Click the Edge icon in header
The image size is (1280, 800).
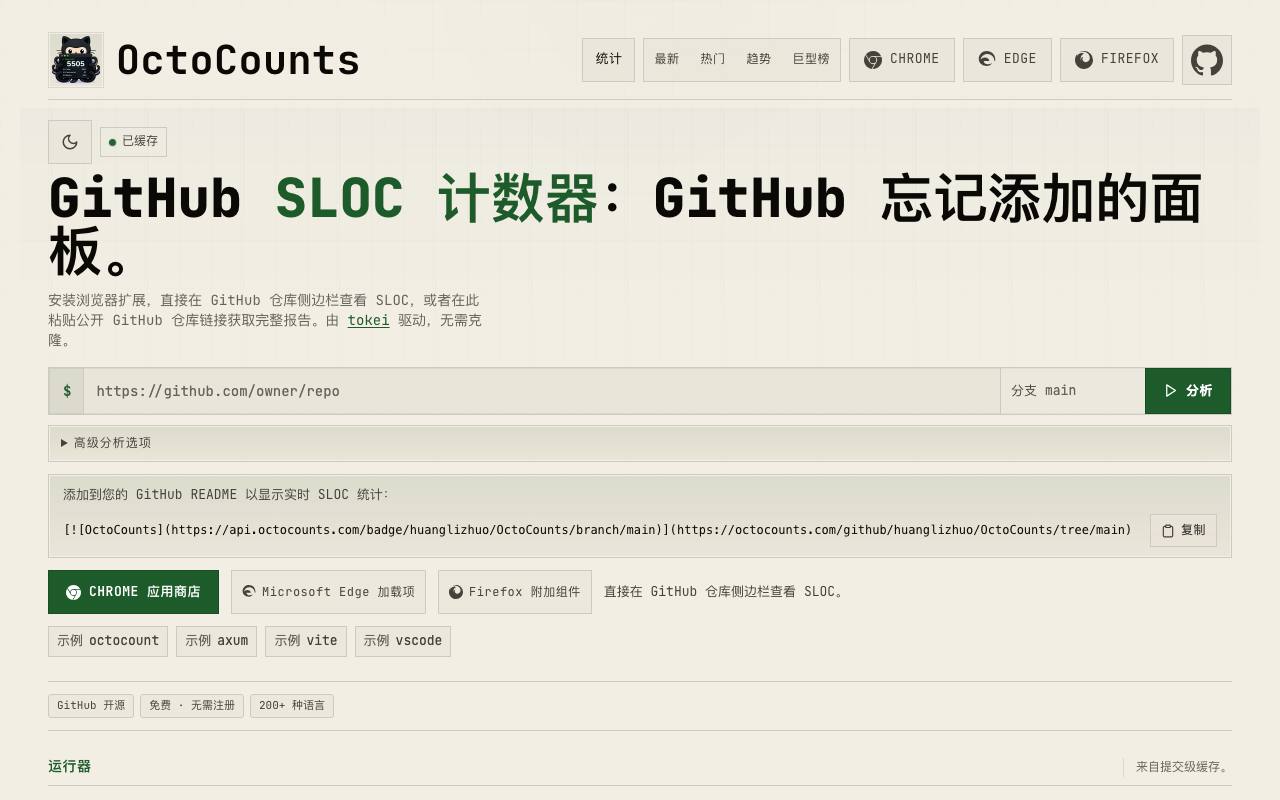tap(987, 60)
